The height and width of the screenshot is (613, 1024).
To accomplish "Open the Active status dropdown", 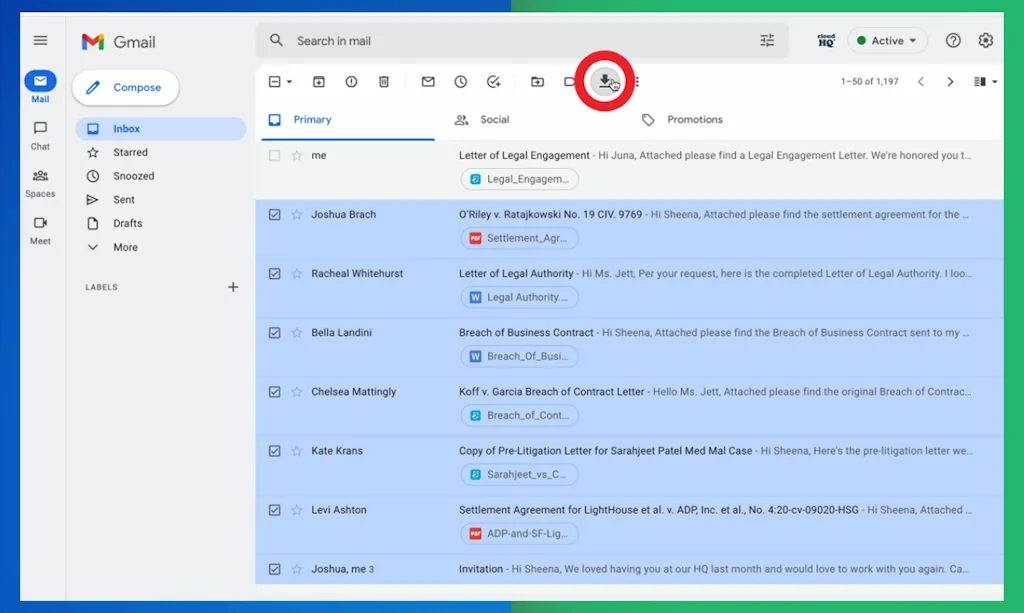I will click(887, 40).
